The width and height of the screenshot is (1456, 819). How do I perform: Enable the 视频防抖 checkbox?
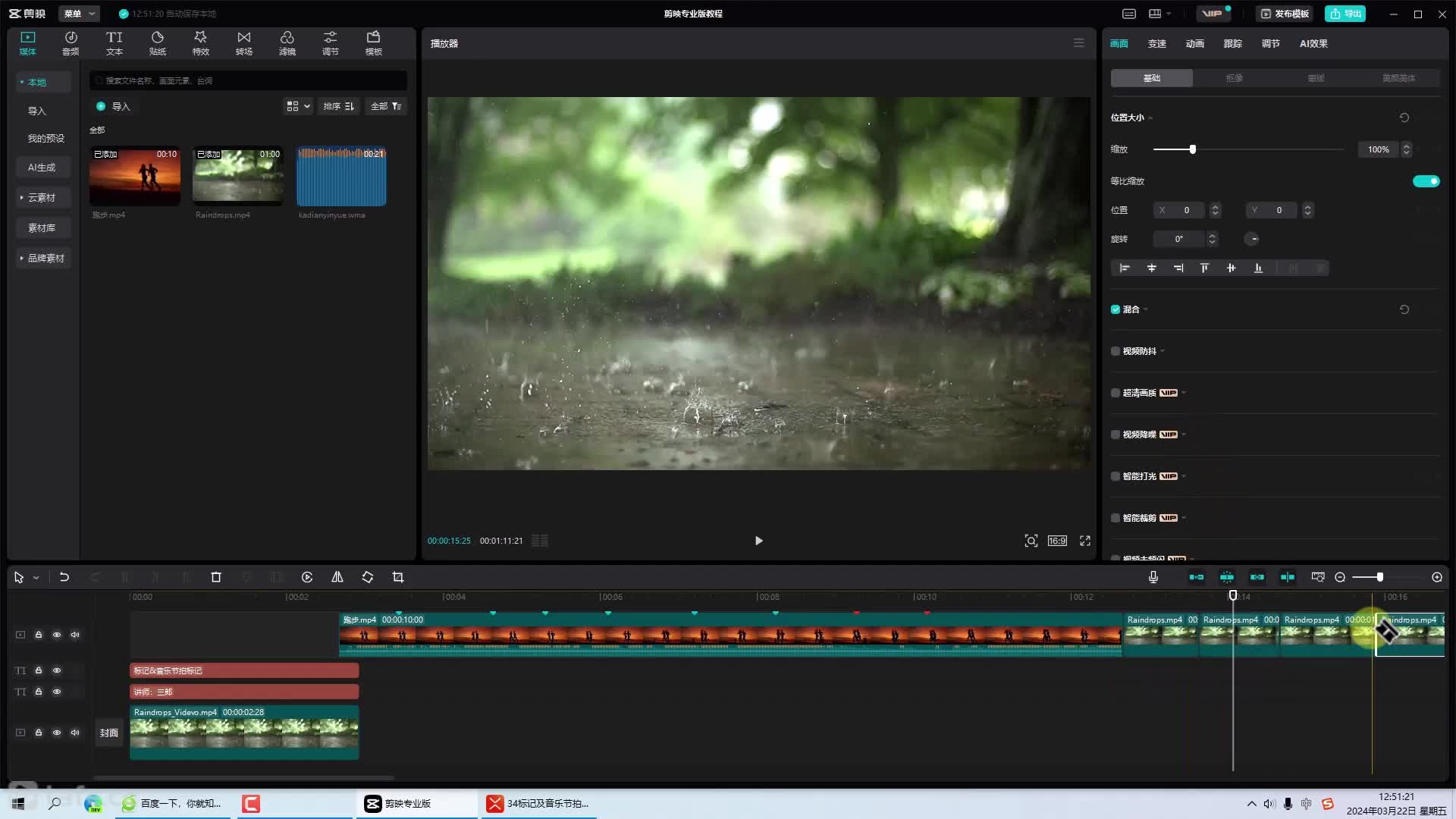(x=1116, y=351)
